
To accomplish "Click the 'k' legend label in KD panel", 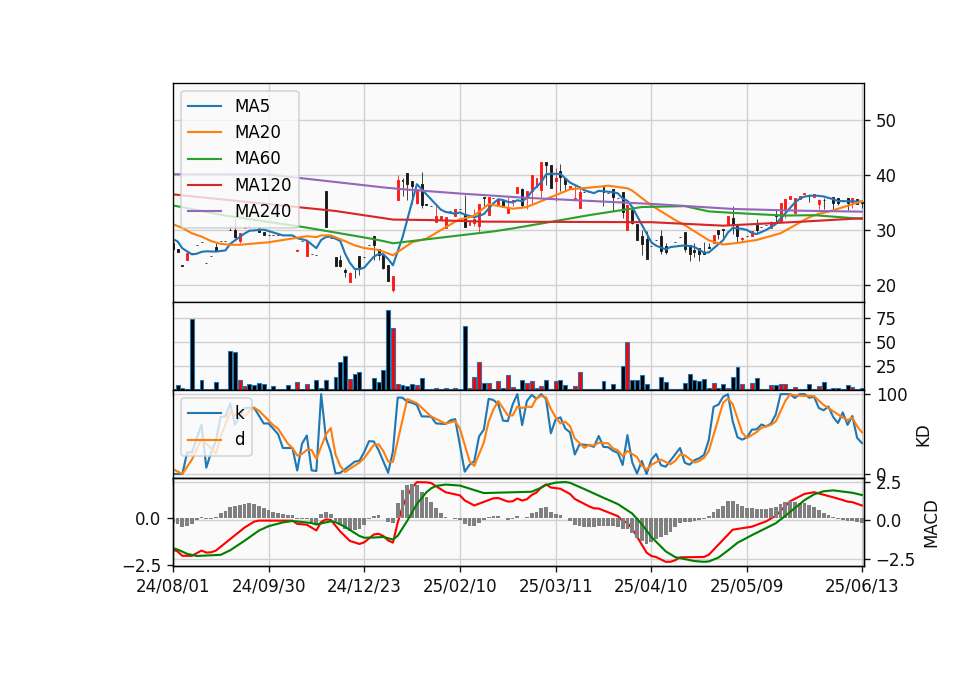I will [239, 413].
